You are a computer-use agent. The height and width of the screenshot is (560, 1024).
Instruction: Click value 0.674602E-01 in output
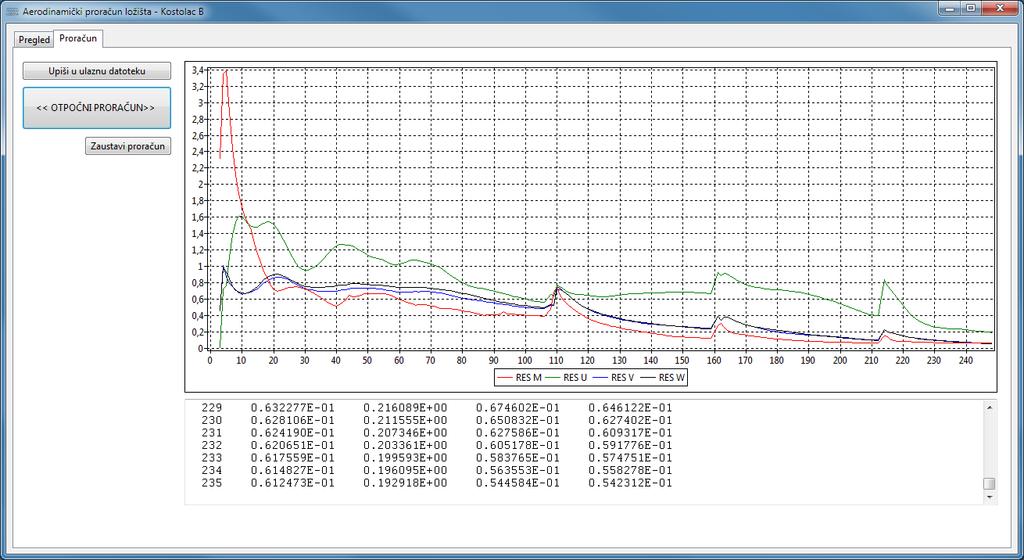[x=518, y=408]
